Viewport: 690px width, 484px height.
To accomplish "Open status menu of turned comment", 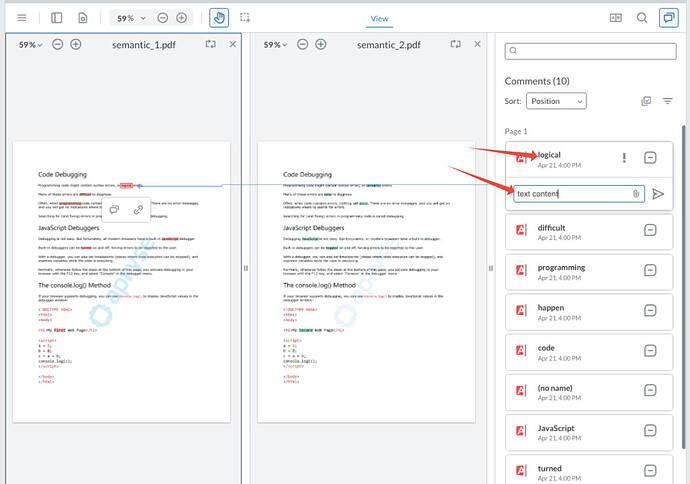I will tap(650, 471).
